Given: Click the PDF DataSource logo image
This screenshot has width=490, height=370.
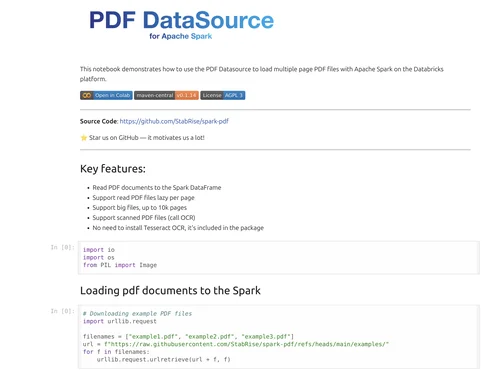Looking at the screenshot, I should pyautogui.click(x=181, y=25).
